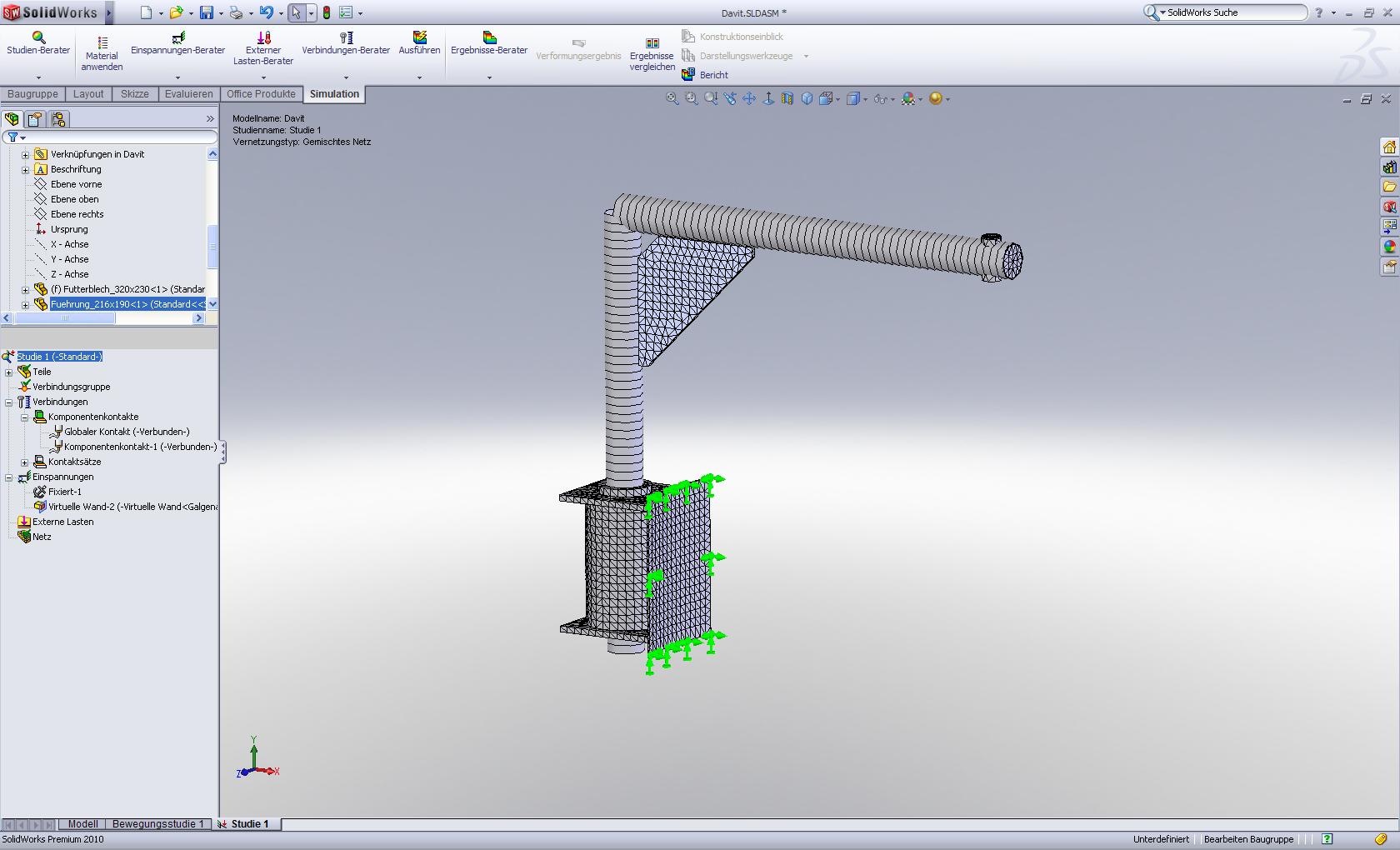Open the Ausführen dropdown arrow
1400x850 pixels.
419,77
